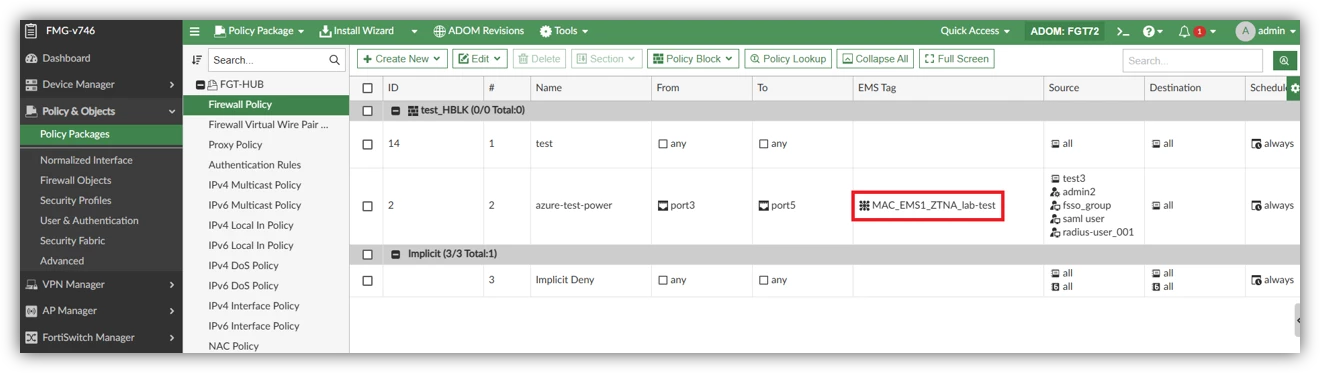Click the fsso_group user group icon

(x=1055, y=206)
